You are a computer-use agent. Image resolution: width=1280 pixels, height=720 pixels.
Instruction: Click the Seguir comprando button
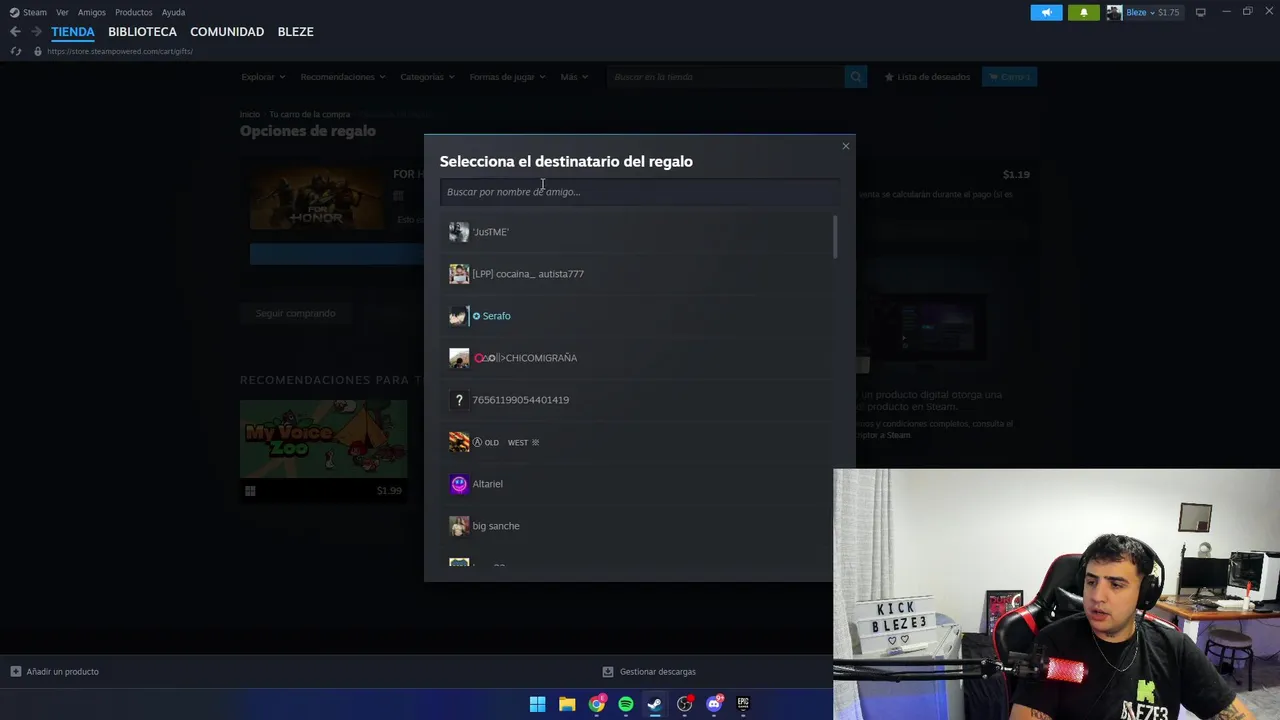pos(295,314)
